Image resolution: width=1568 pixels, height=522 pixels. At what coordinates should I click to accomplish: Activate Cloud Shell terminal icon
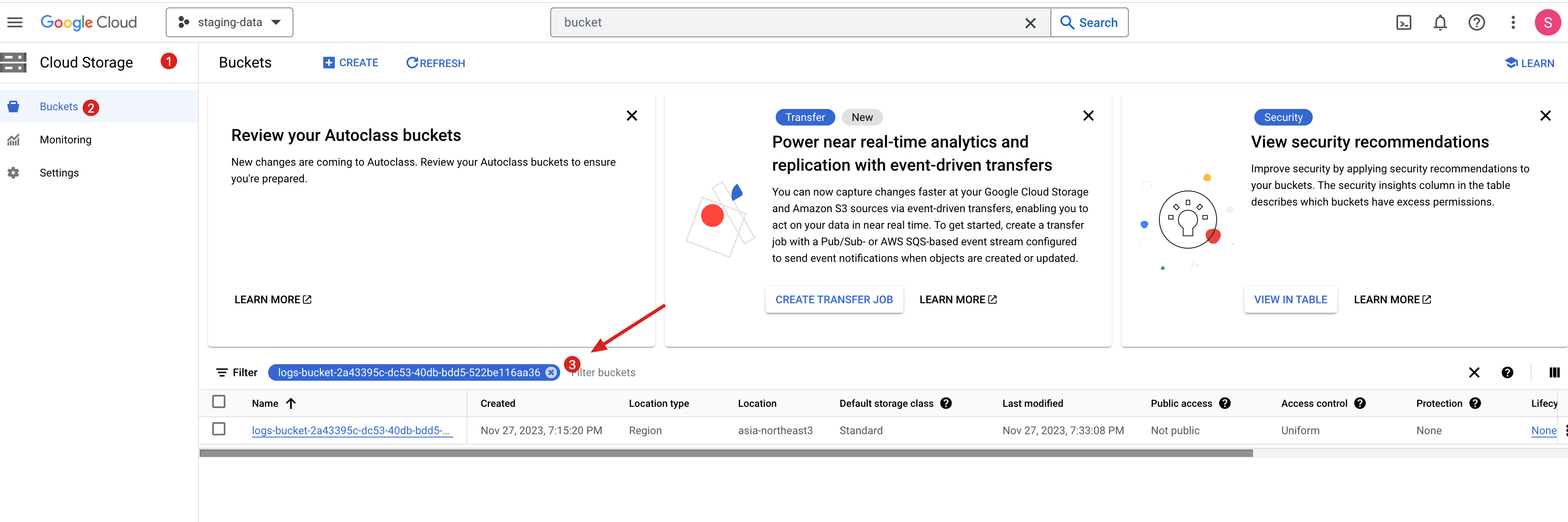pyautogui.click(x=1403, y=22)
